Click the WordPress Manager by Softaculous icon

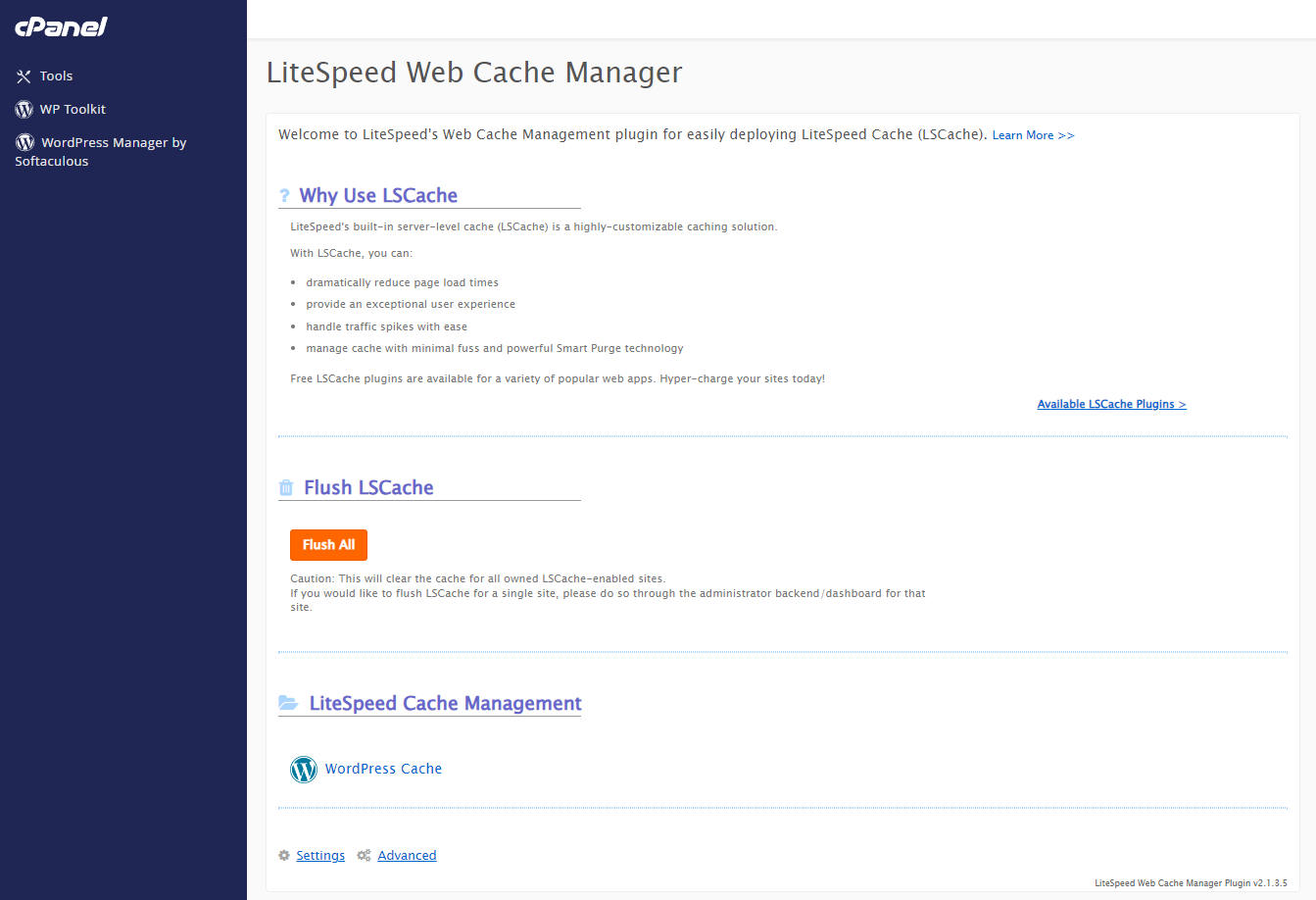pyautogui.click(x=25, y=142)
